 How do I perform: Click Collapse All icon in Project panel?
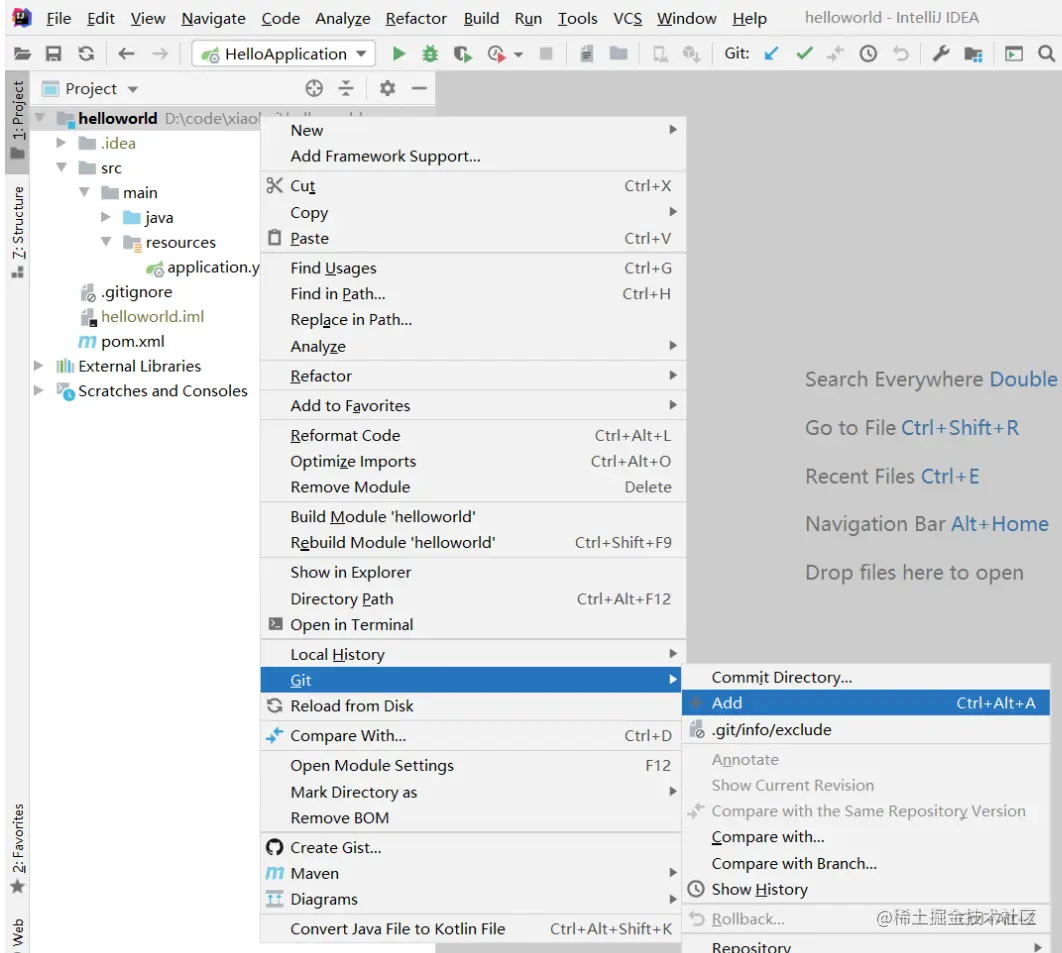click(x=346, y=88)
